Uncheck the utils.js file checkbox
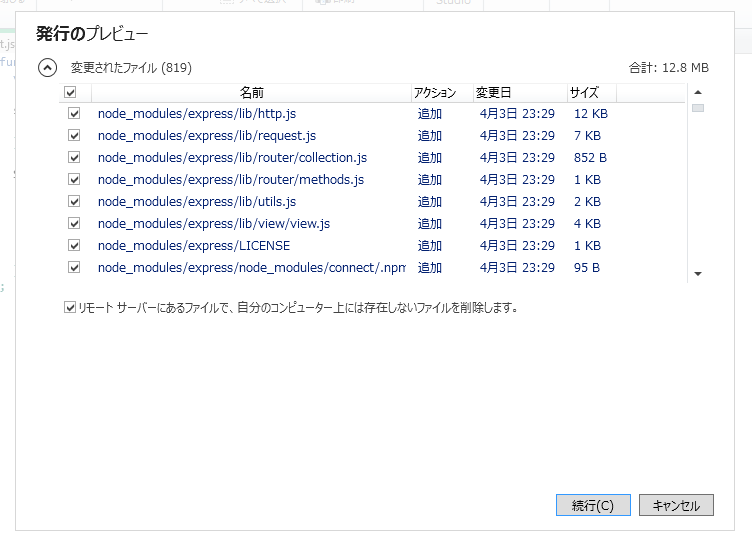This screenshot has height=542, width=752. 74,201
